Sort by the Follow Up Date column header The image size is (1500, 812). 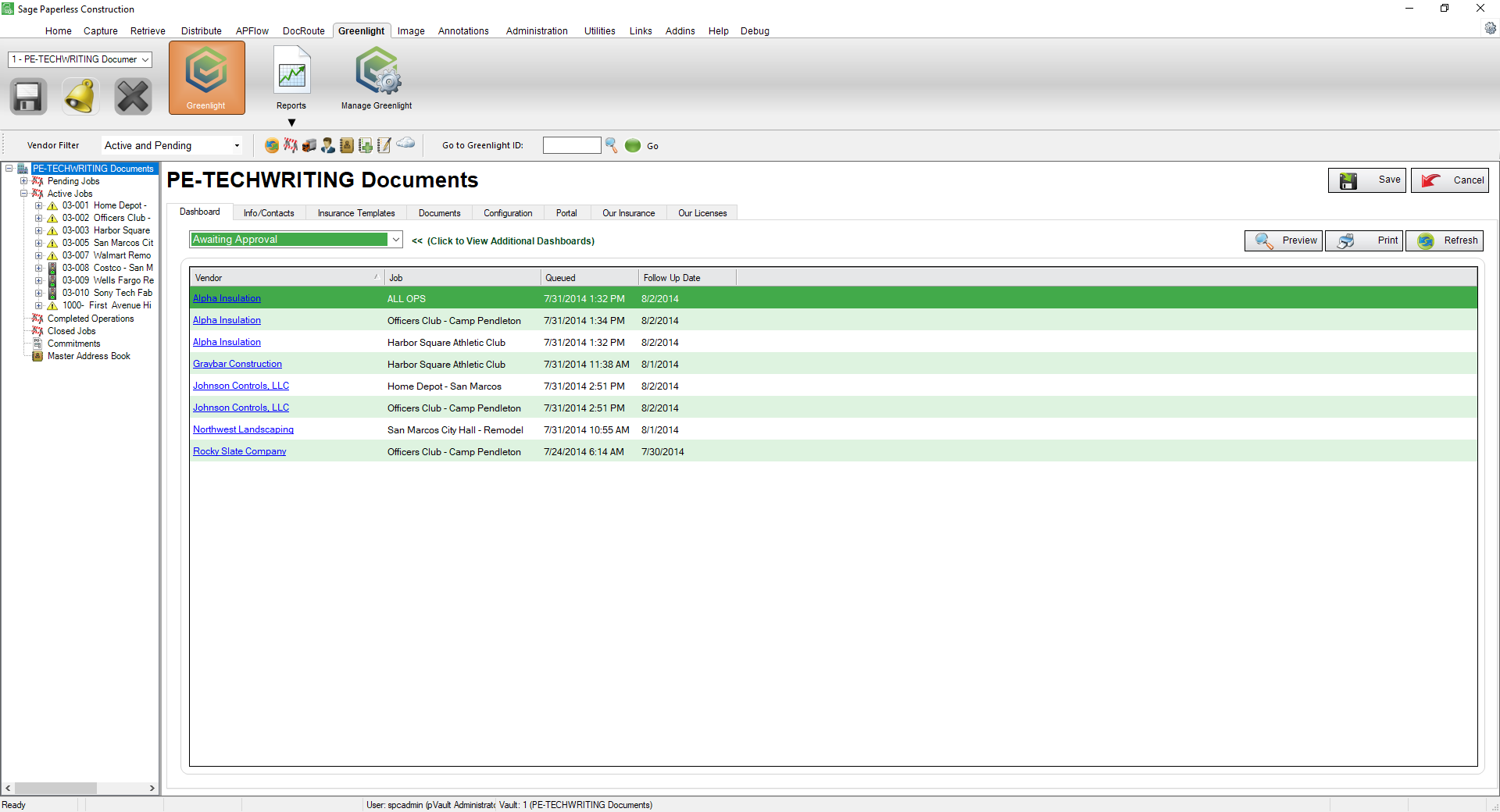(687, 278)
